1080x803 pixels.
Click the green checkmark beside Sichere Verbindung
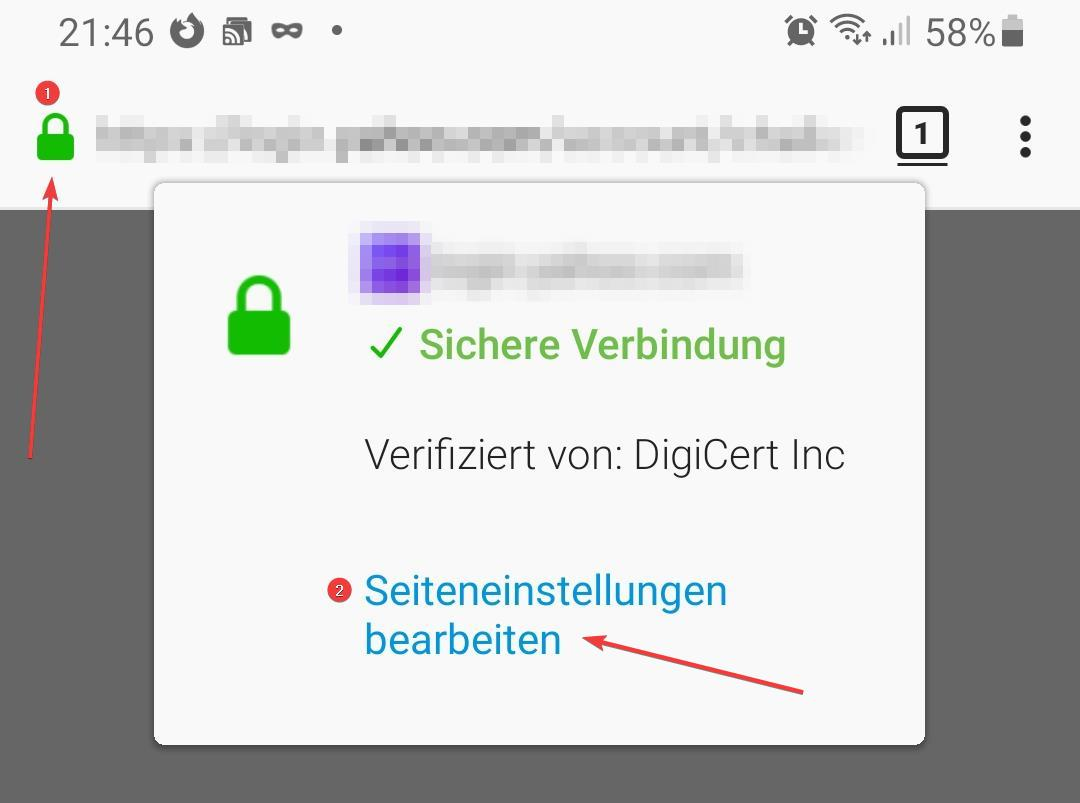click(386, 342)
